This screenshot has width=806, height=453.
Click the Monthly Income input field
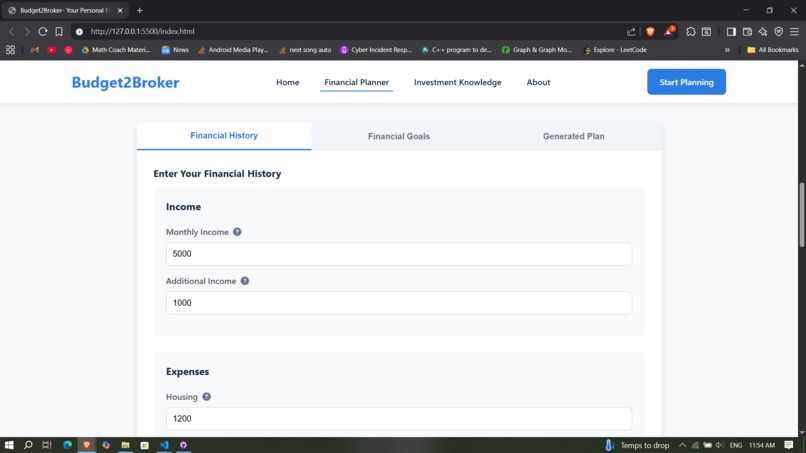coord(399,254)
